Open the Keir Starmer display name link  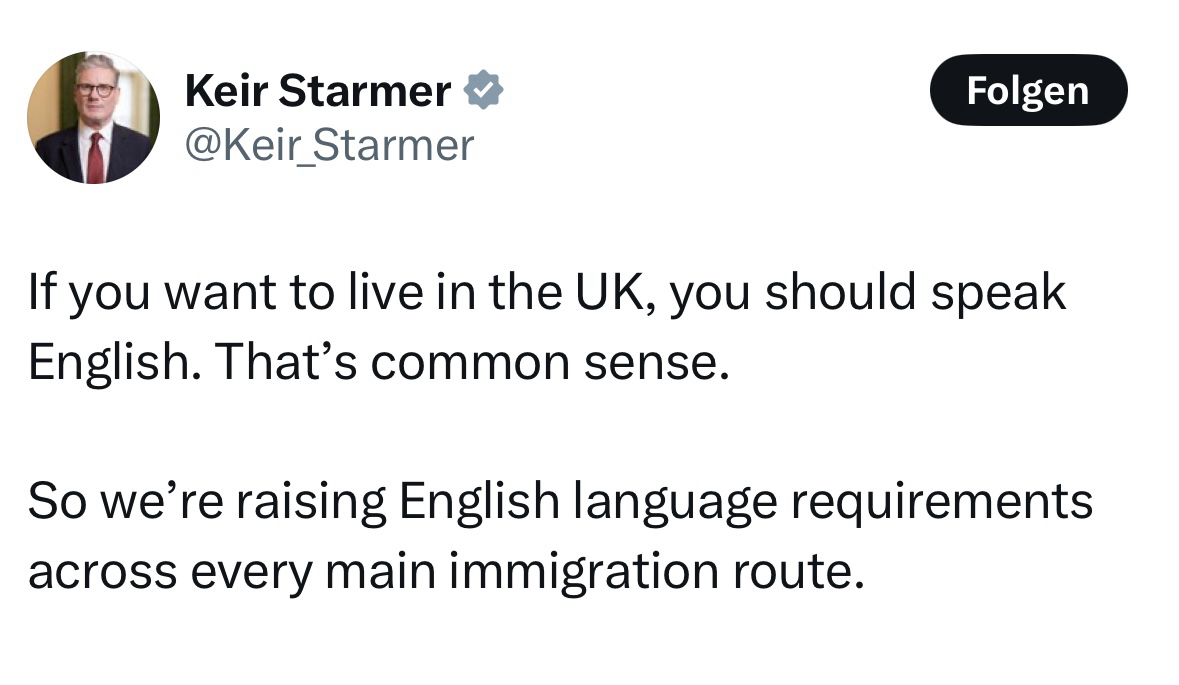pos(318,92)
